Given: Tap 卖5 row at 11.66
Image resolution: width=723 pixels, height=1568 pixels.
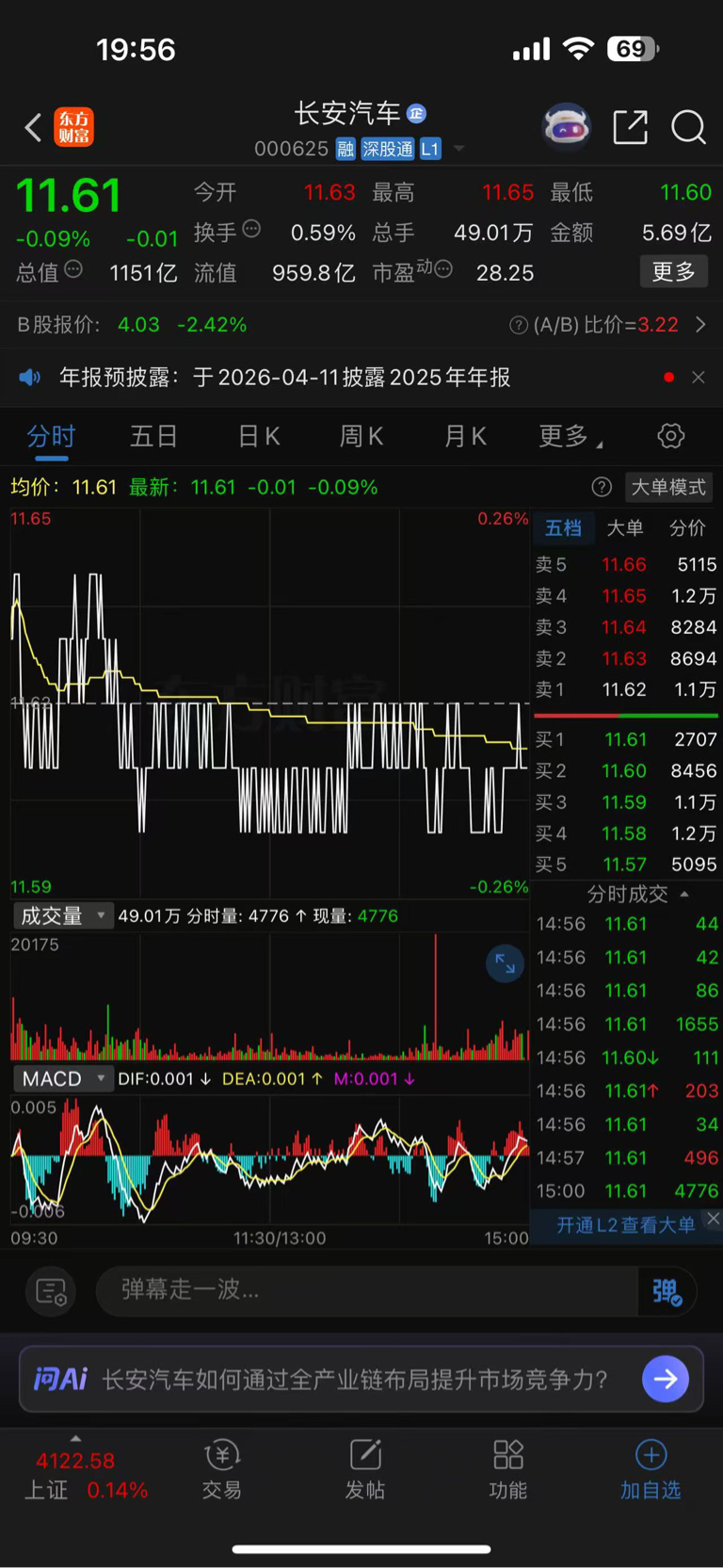Looking at the screenshot, I should click(x=626, y=564).
